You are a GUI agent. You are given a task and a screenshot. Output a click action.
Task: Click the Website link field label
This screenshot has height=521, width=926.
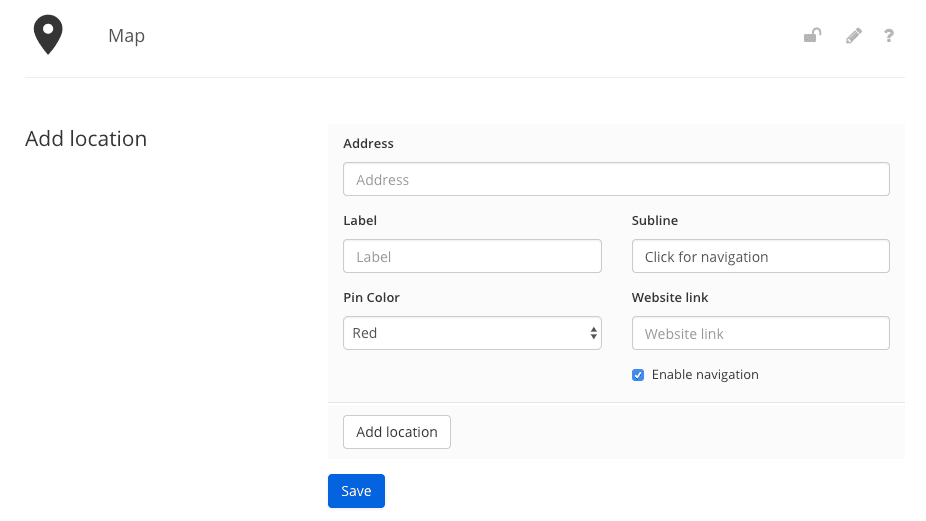coord(670,297)
